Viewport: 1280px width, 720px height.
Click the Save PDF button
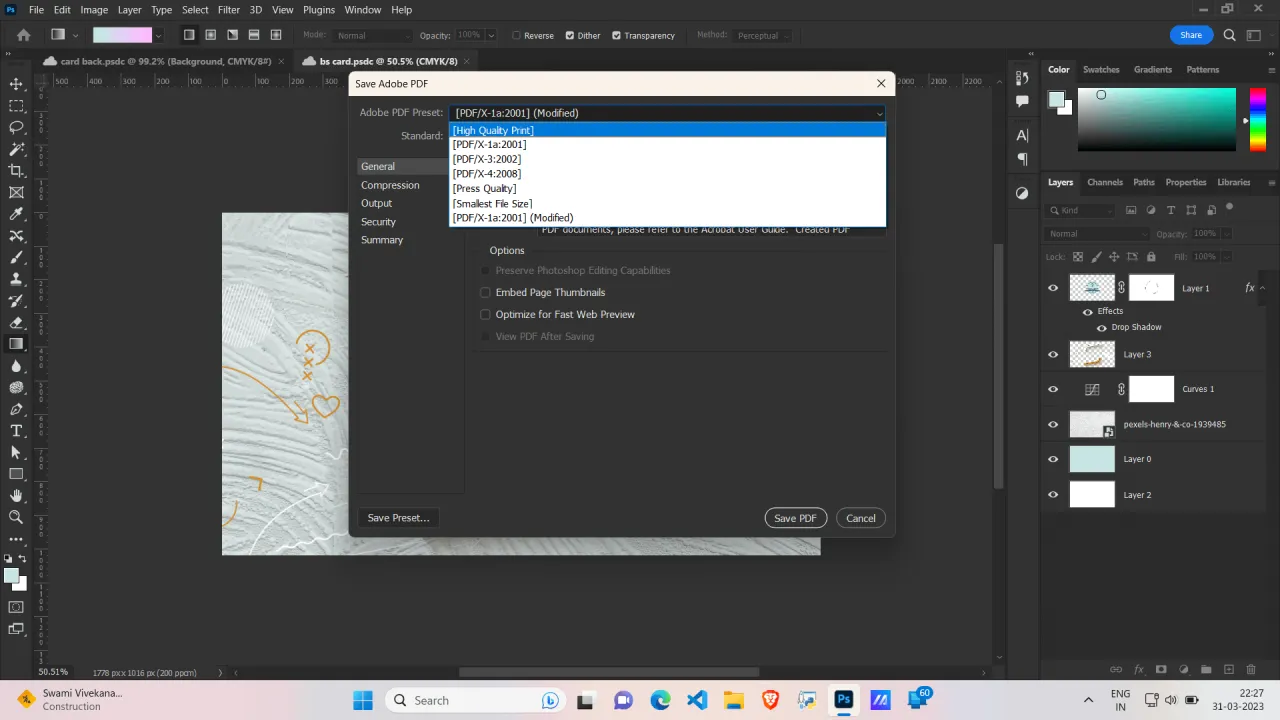pos(795,518)
